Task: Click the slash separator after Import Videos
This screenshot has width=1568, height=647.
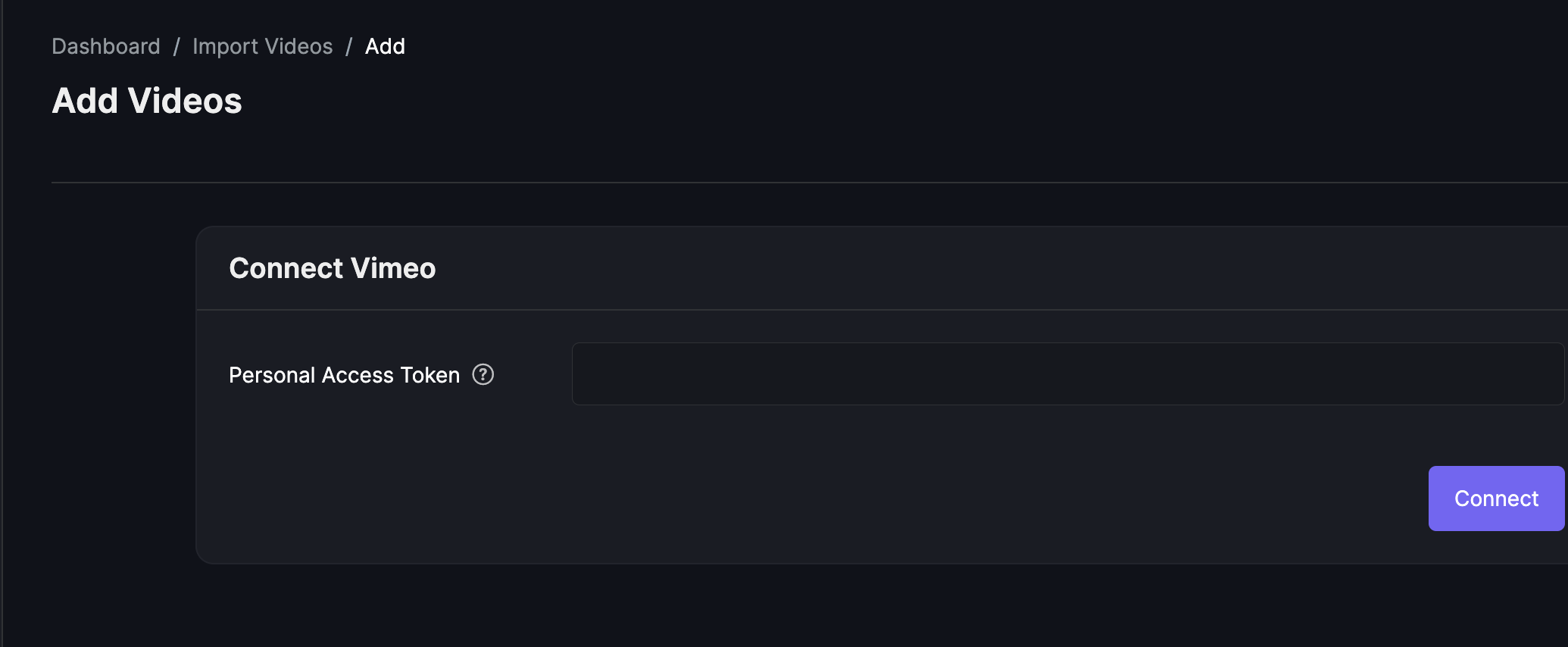Action: (x=349, y=47)
